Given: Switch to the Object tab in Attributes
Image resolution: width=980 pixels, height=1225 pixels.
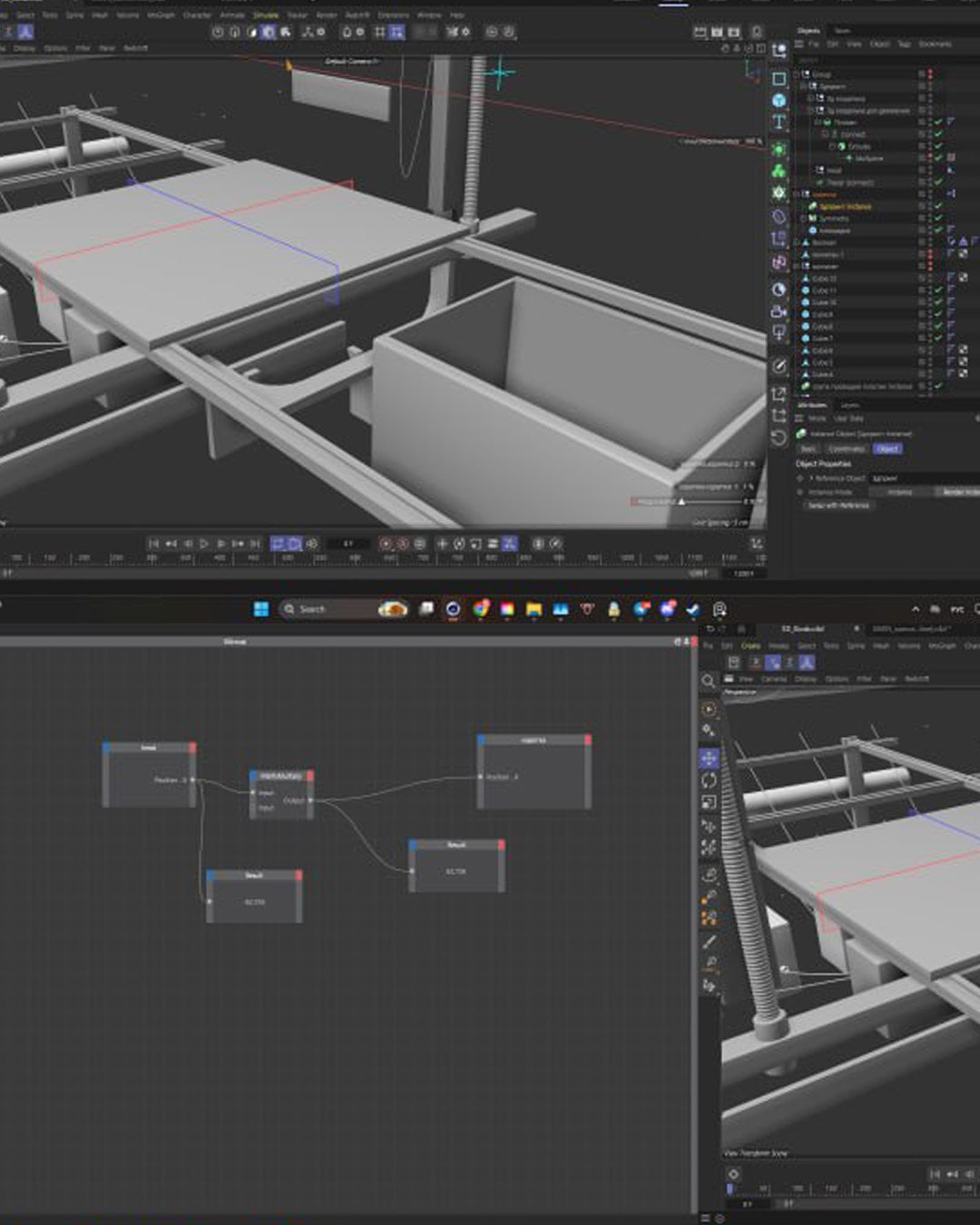Looking at the screenshot, I should (x=887, y=449).
